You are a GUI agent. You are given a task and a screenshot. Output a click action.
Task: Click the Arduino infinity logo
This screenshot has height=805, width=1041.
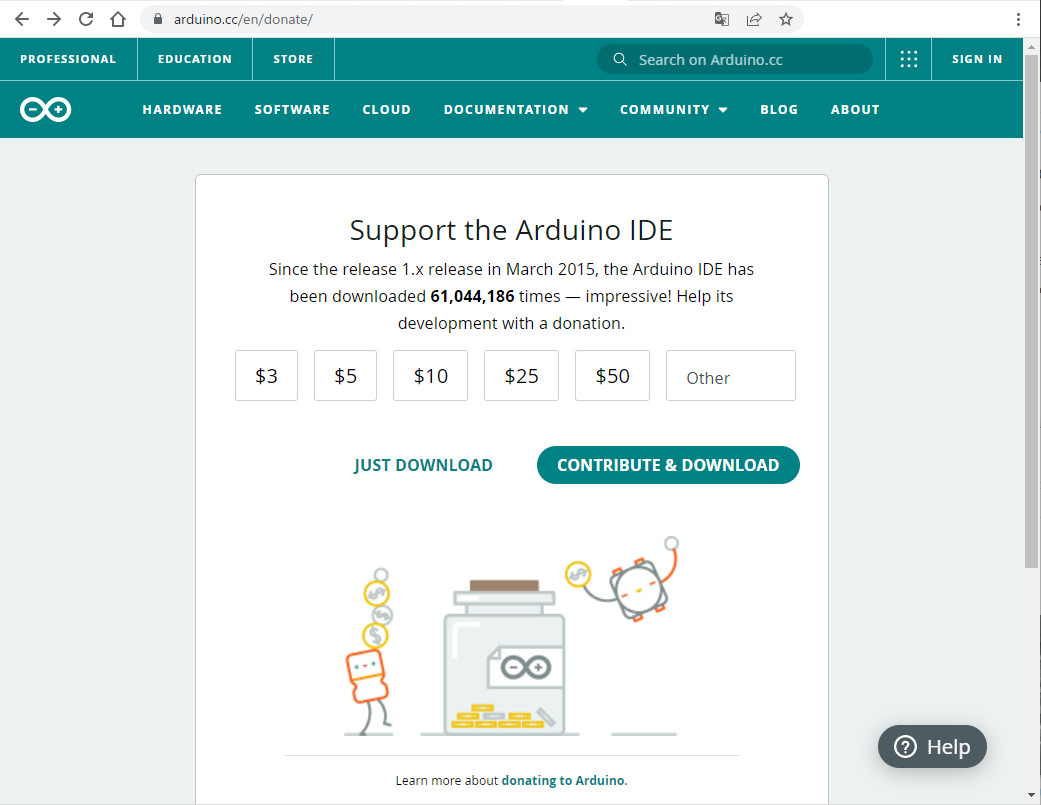45,110
